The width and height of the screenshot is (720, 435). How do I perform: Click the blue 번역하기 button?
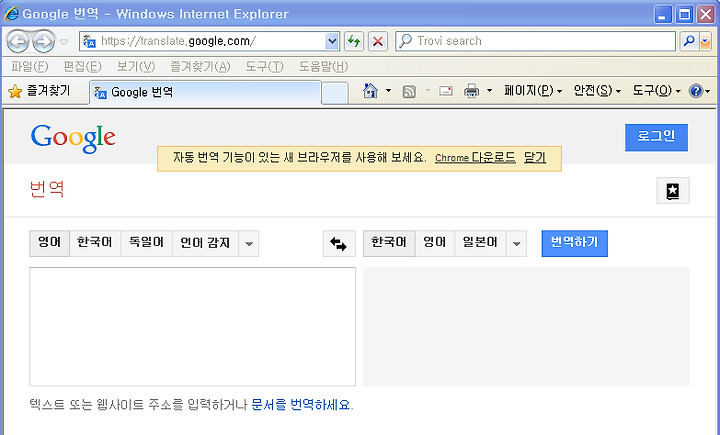click(574, 243)
